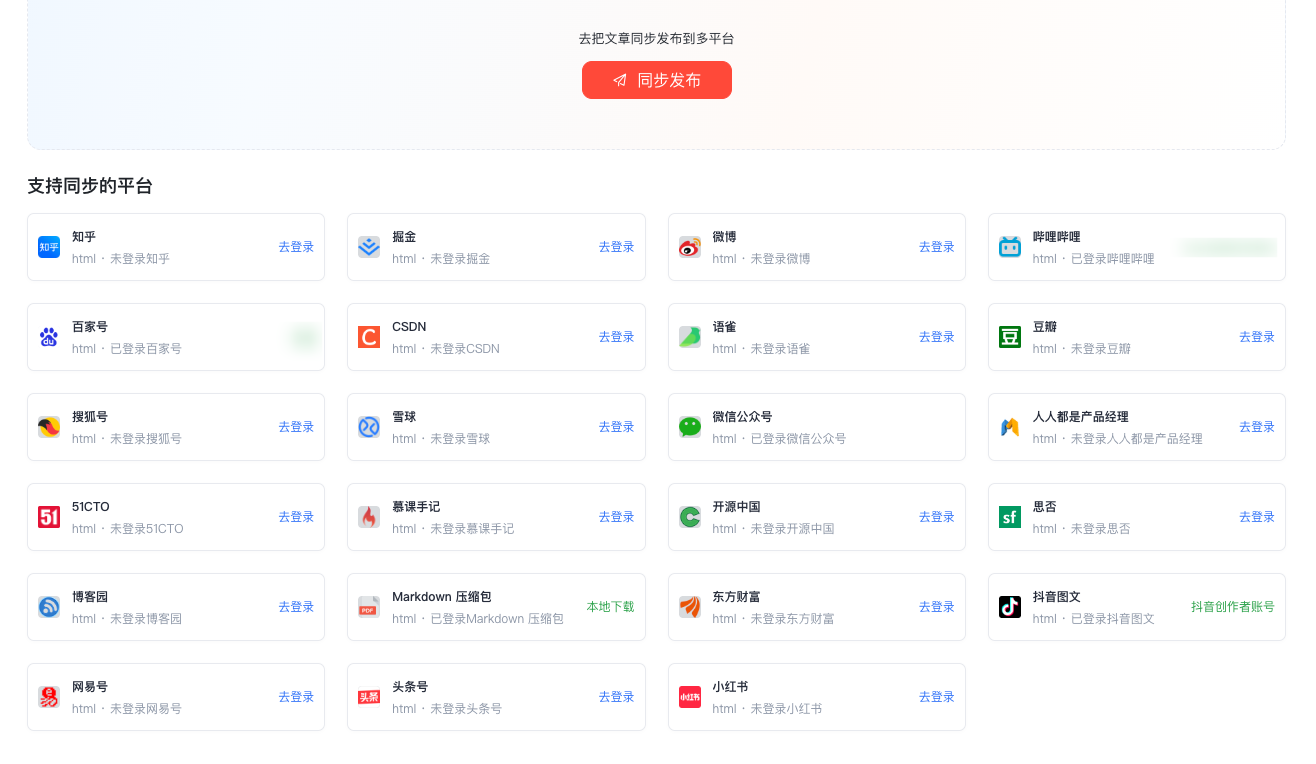Click the 知乎 logo icon

pyautogui.click(x=49, y=247)
